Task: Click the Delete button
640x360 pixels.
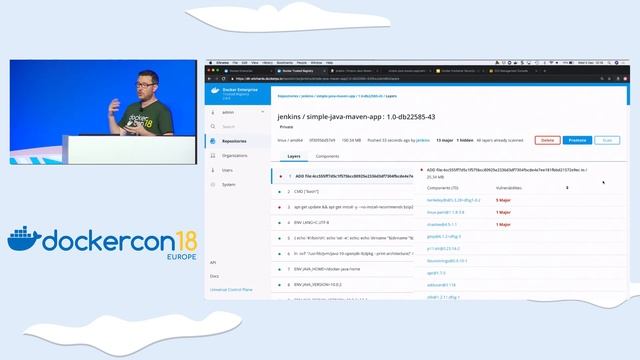Action: [x=547, y=140]
